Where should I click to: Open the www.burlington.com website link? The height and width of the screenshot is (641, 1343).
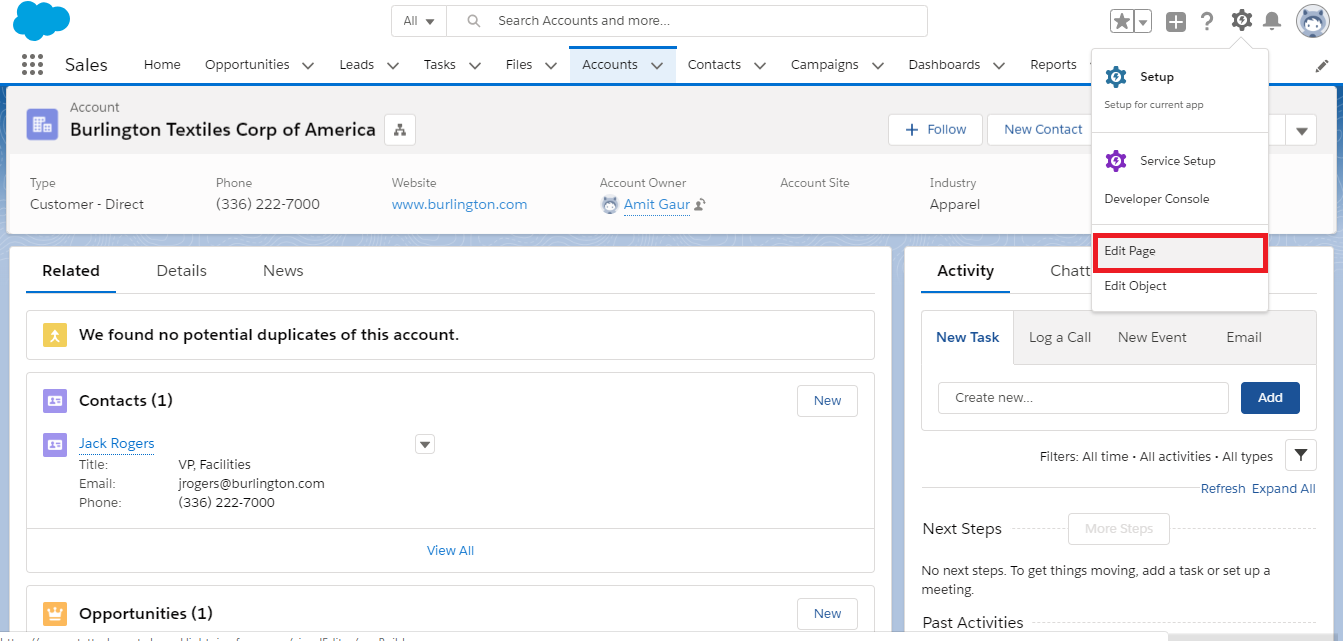[459, 204]
